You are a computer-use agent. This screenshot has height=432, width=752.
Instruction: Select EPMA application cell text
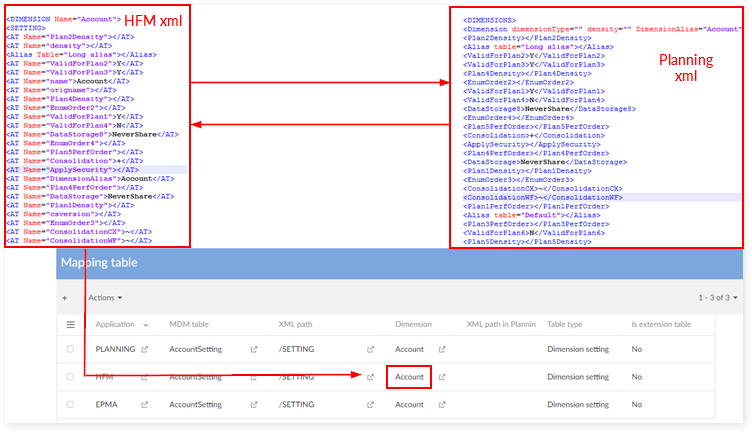(x=106, y=405)
